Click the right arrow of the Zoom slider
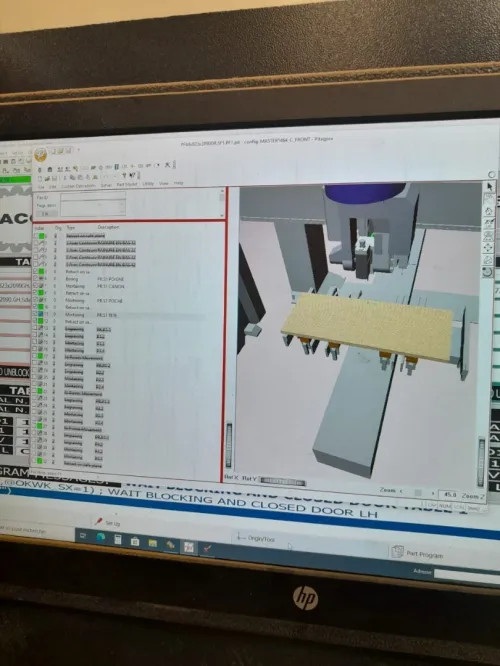The image size is (500, 666). click(433, 493)
